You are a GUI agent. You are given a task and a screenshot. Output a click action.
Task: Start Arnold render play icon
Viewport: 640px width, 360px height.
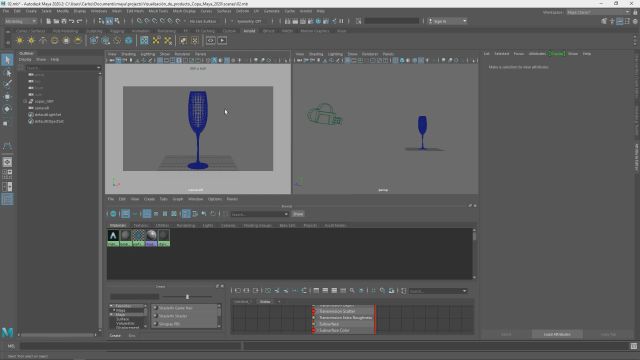click(222, 40)
